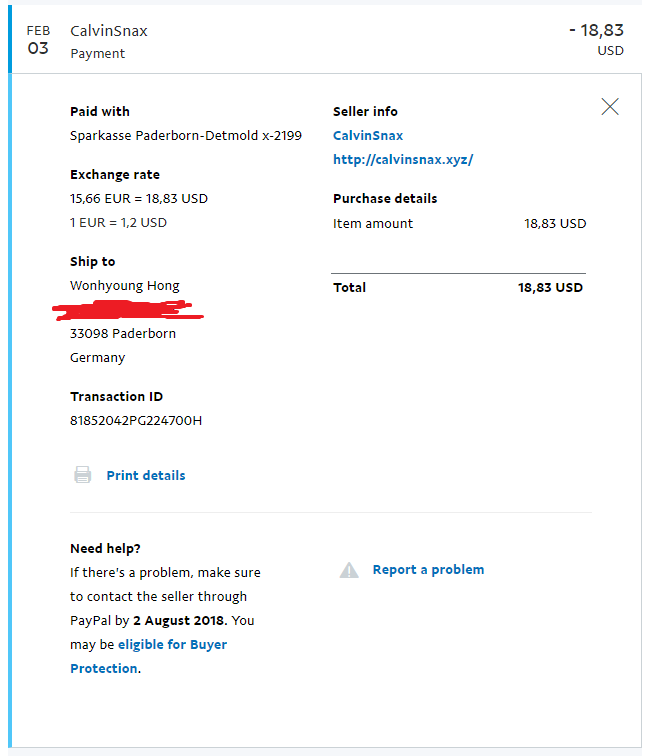This screenshot has width=650, height=756.
Task: Click the Payment label under CalvinSnax
Action: (97, 54)
